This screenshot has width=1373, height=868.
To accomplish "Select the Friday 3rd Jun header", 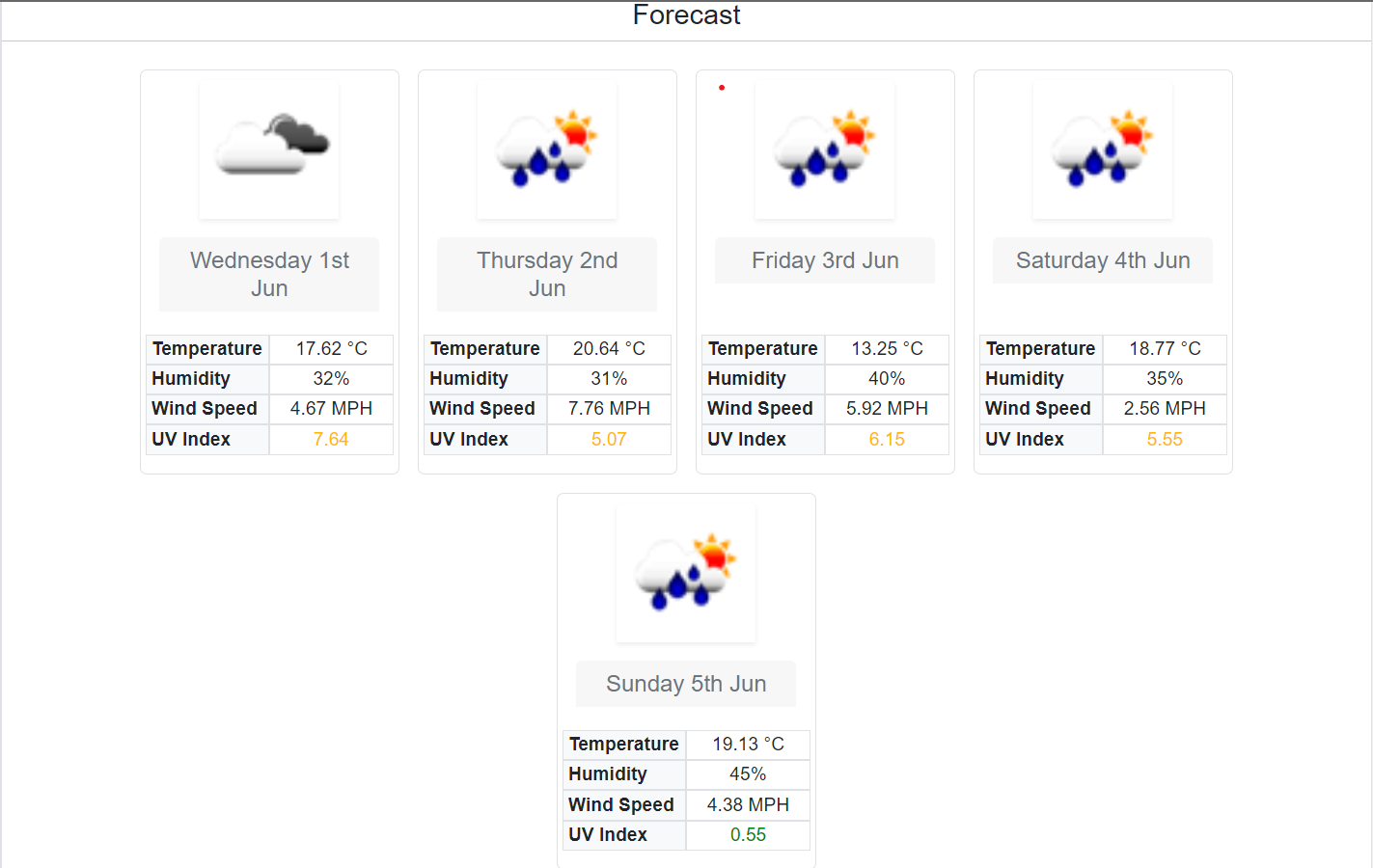I will (x=824, y=260).
